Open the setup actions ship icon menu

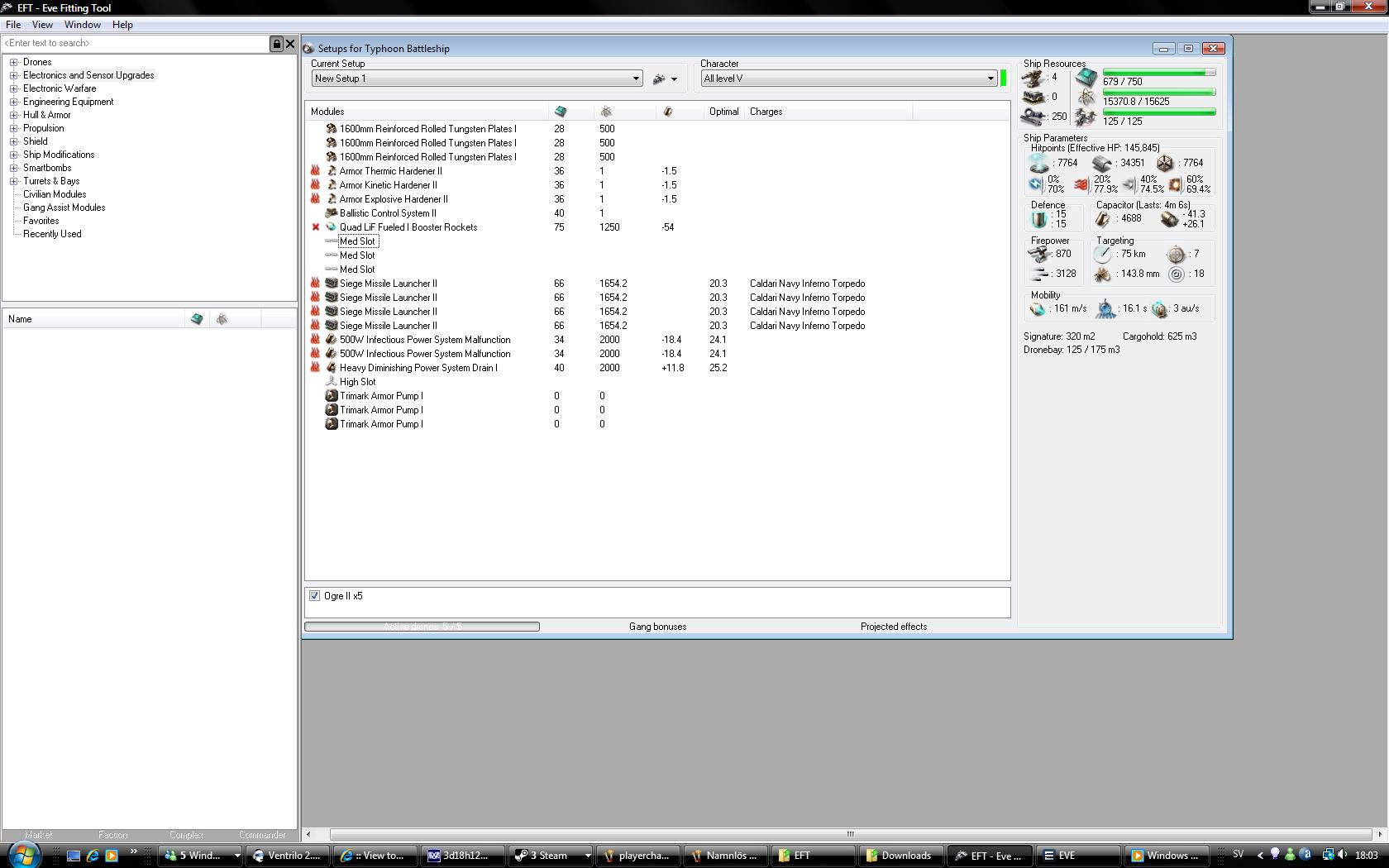[x=665, y=79]
